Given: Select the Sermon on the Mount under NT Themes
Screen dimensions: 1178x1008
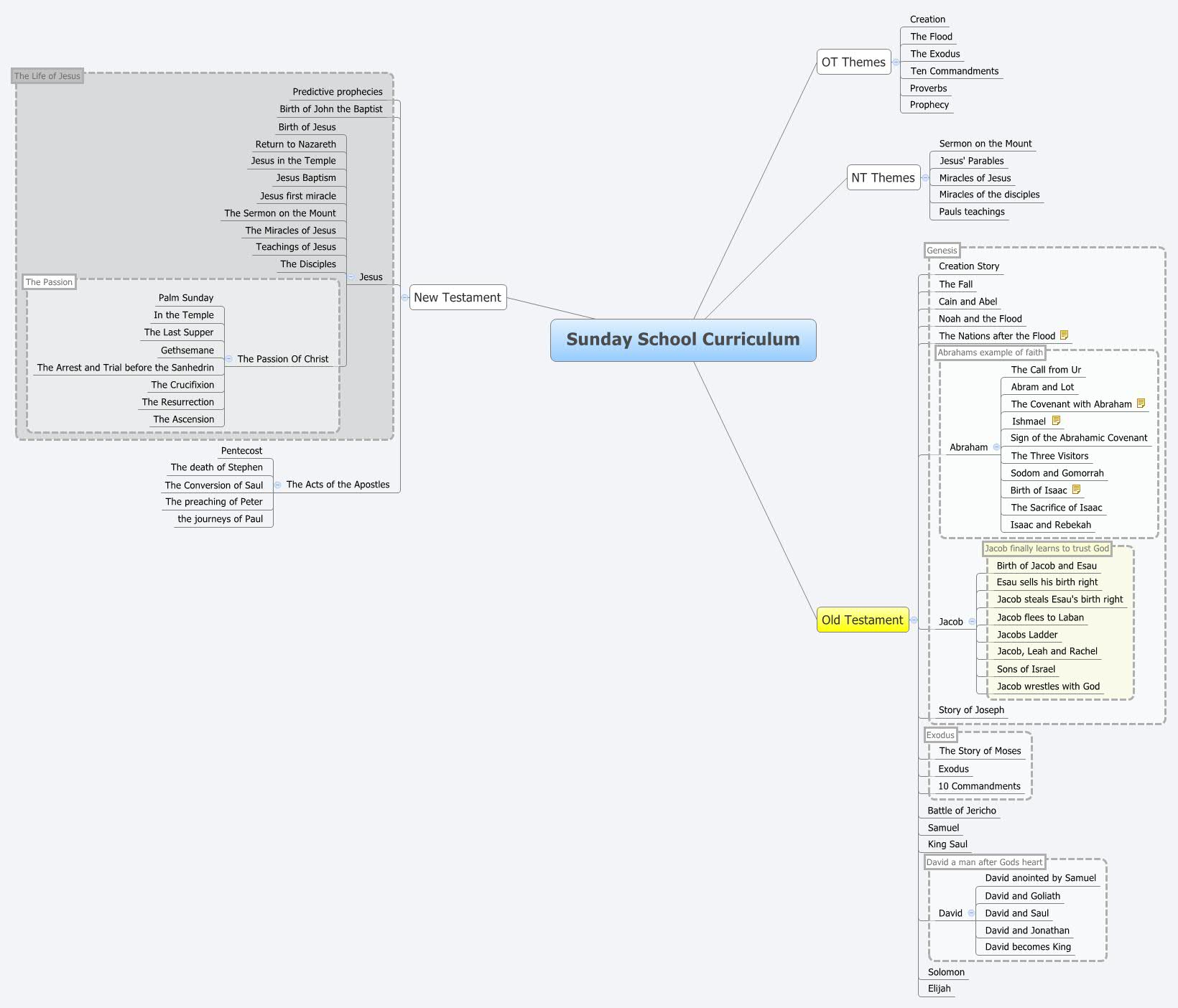Looking at the screenshot, I should (x=985, y=144).
